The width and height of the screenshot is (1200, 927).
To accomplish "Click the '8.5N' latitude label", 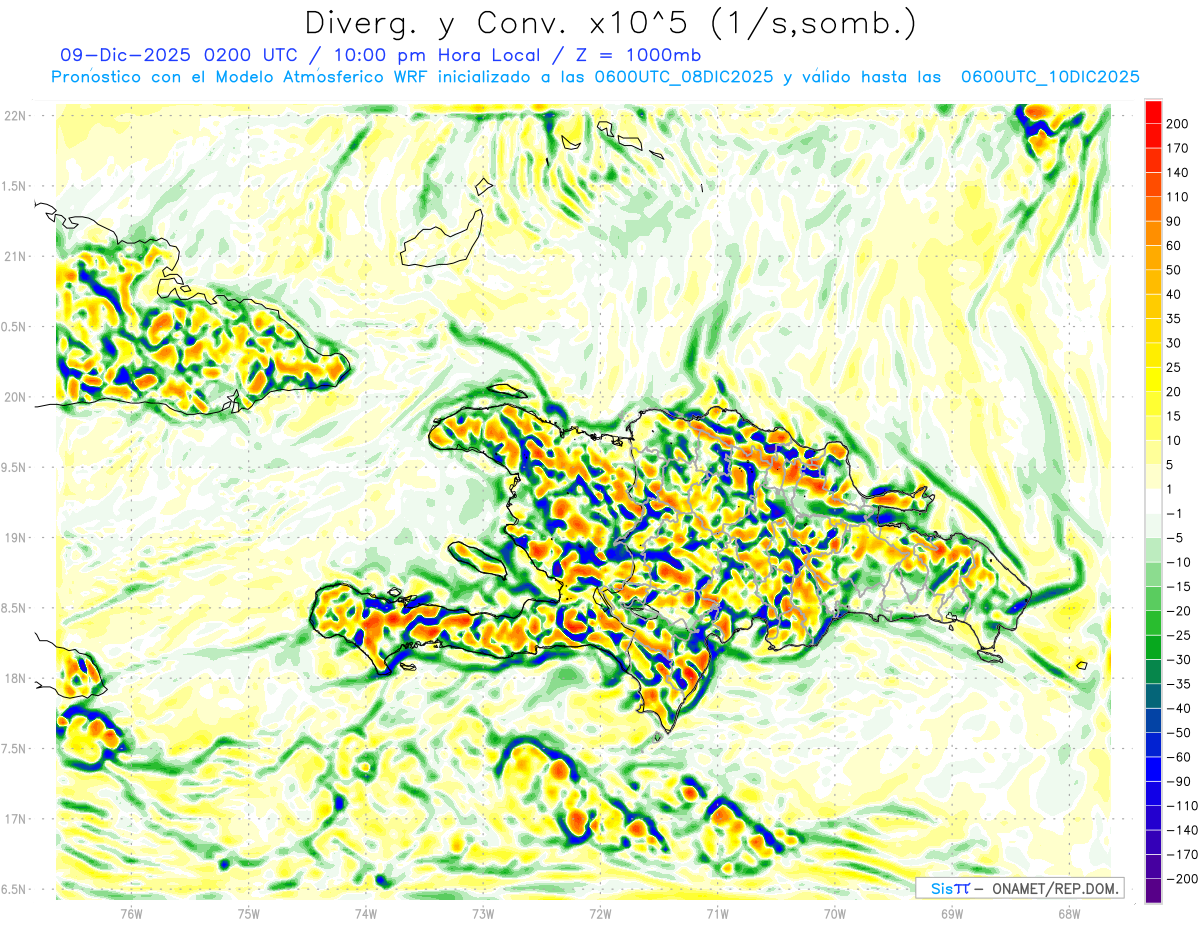I will tap(15, 608).
